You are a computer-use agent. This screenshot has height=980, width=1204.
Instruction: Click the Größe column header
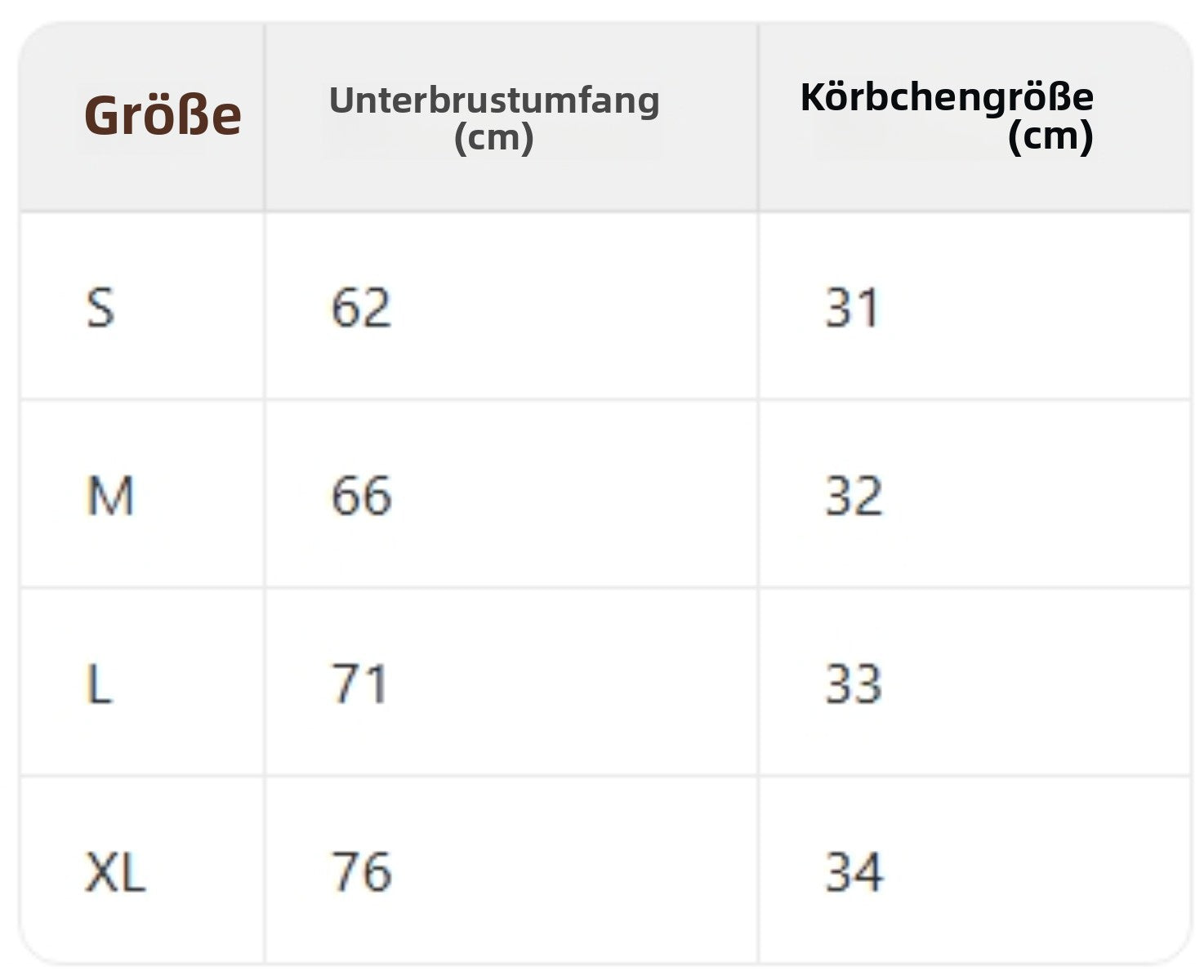(163, 115)
